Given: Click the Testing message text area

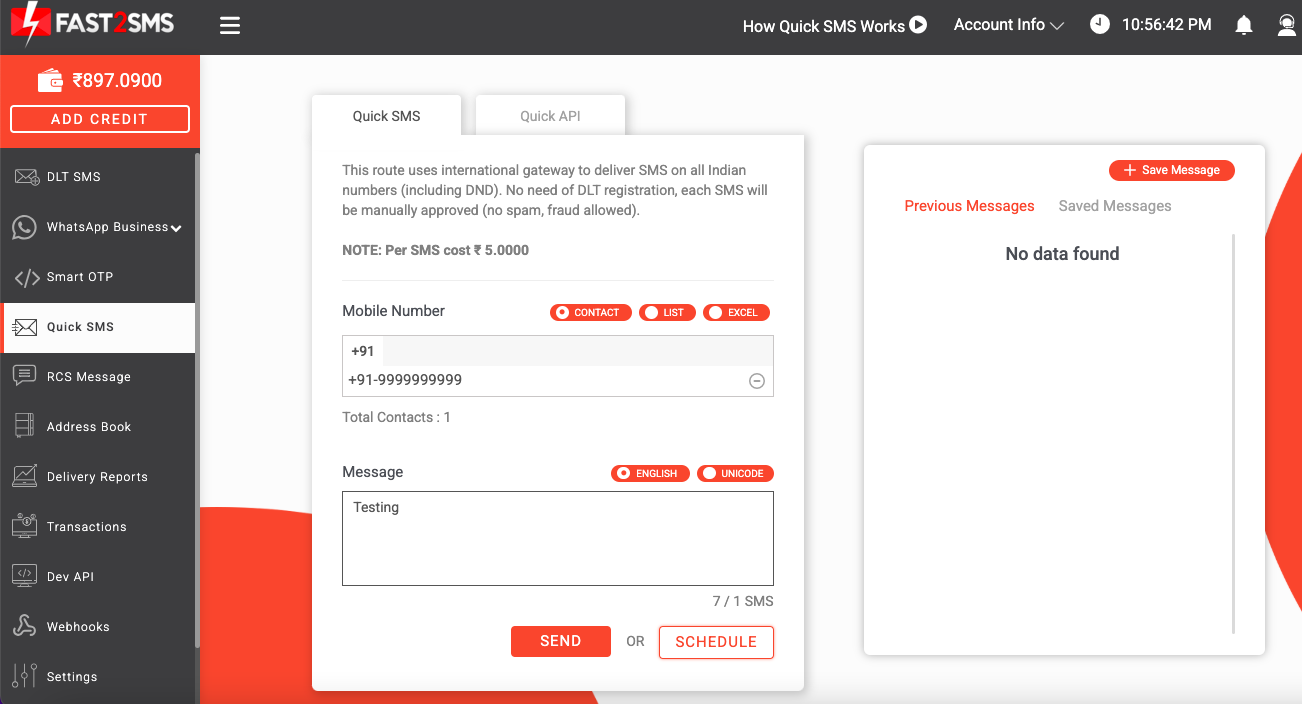Looking at the screenshot, I should [x=558, y=538].
